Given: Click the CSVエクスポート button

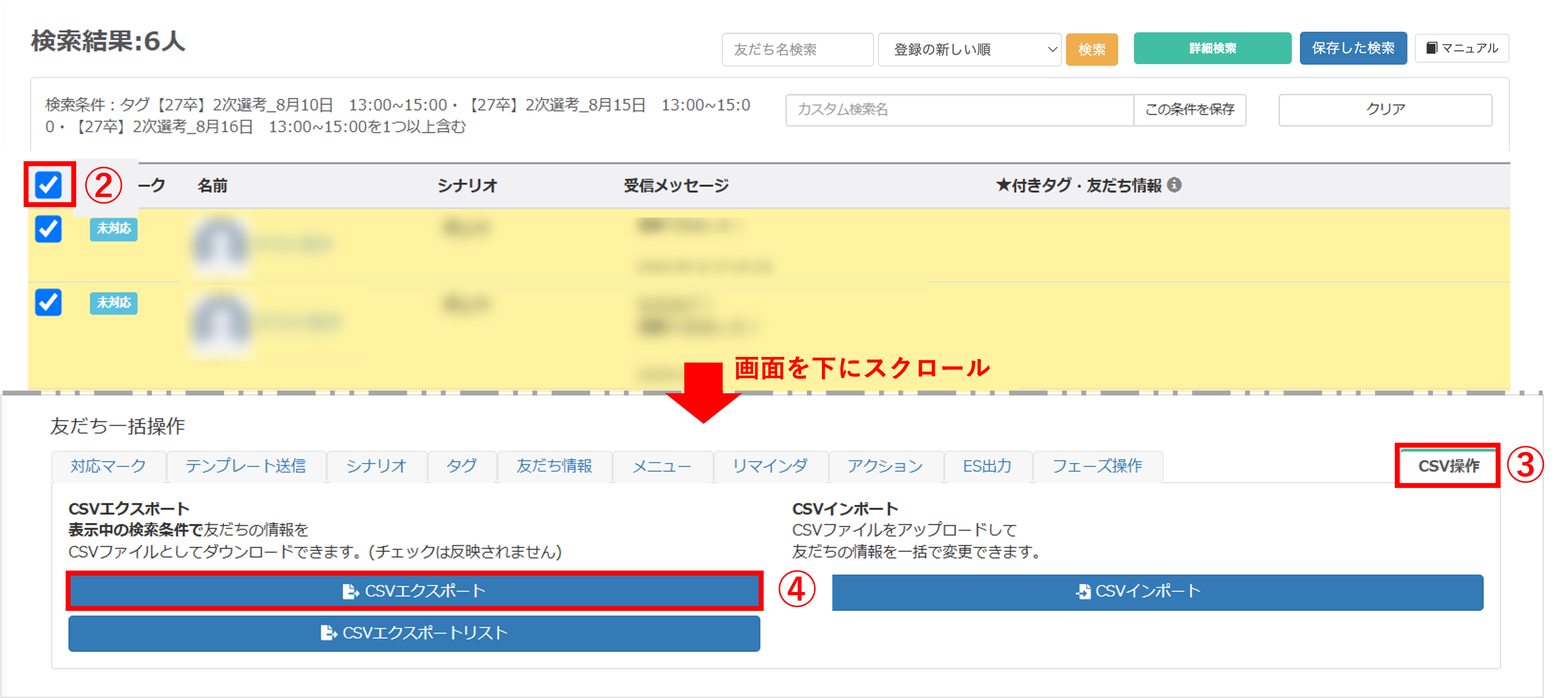Looking at the screenshot, I should pyautogui.click(x=414, y=591).
